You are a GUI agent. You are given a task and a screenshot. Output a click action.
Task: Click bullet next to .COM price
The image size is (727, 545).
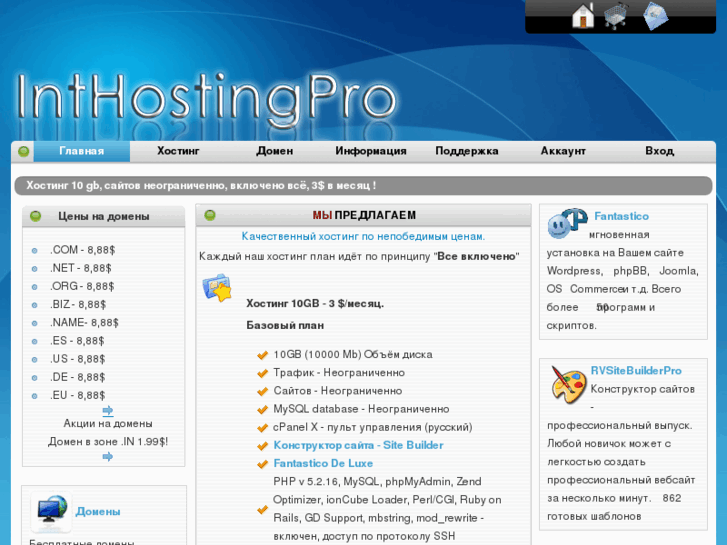[34, 251]
